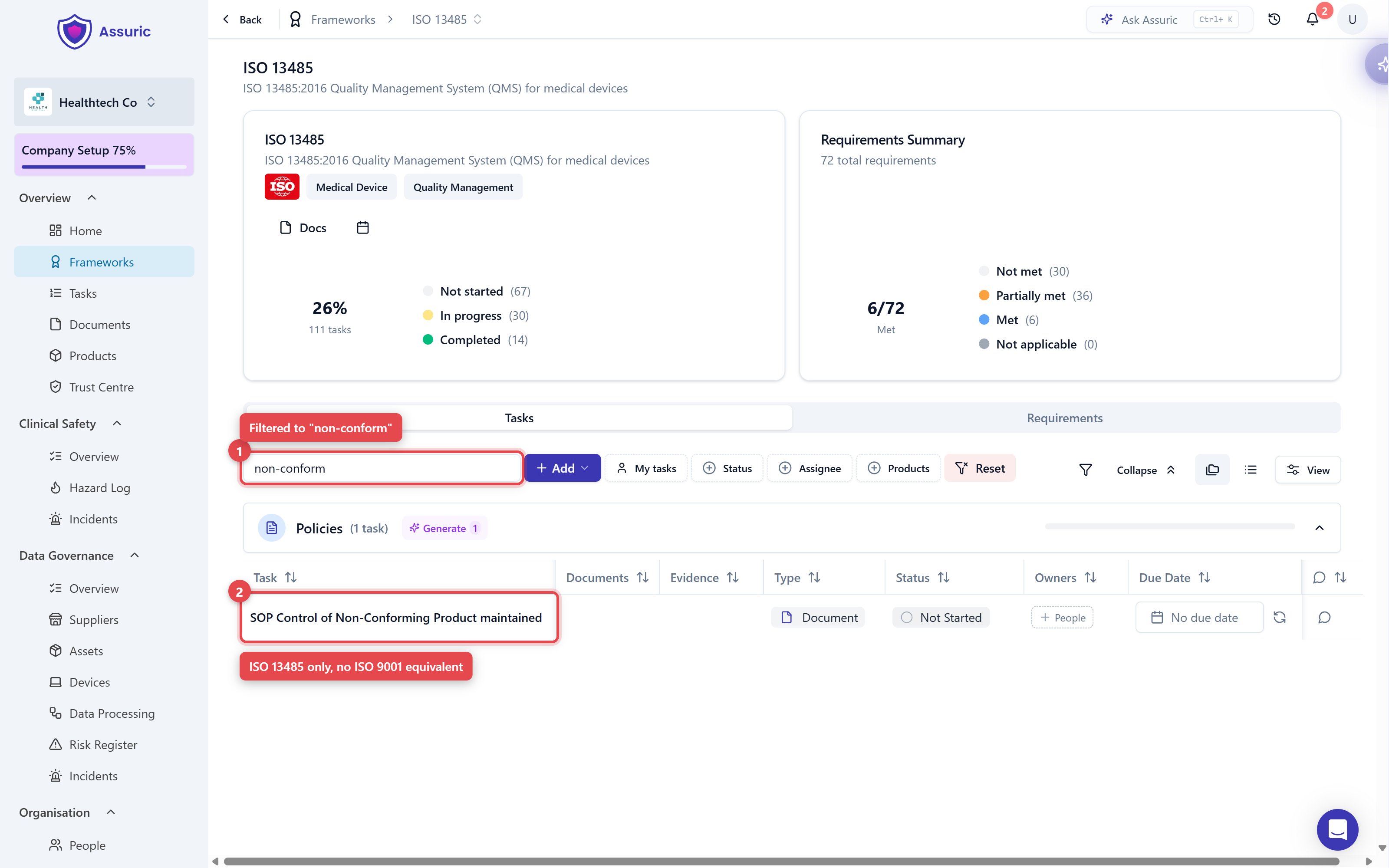1389x868 pixels.
Task: Click the Assuric shield logo
Action: pos(75,32)
